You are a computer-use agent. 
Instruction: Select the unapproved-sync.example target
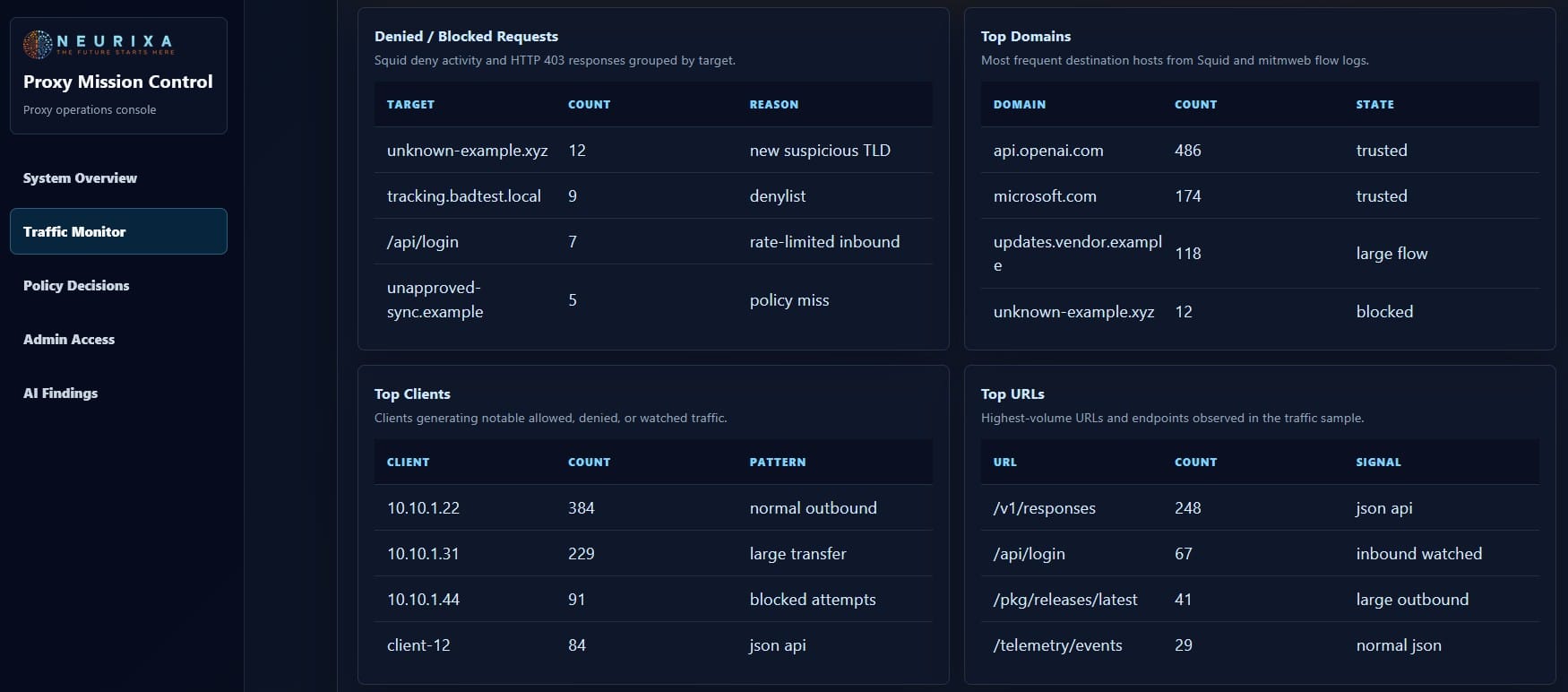click(x=435, y=299)
